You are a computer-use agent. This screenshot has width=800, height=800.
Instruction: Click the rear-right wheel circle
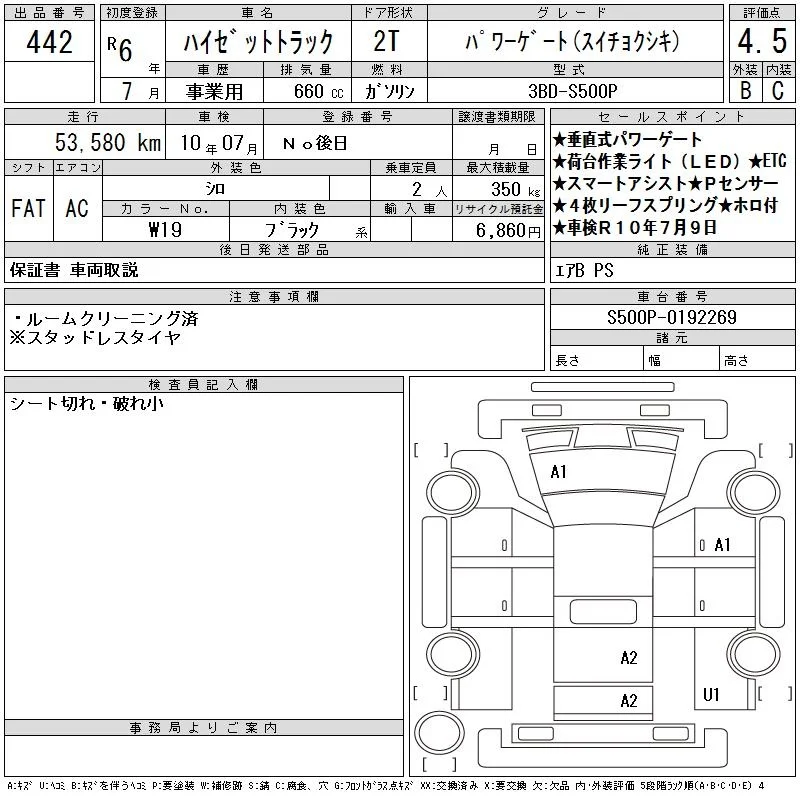(754, 654)
